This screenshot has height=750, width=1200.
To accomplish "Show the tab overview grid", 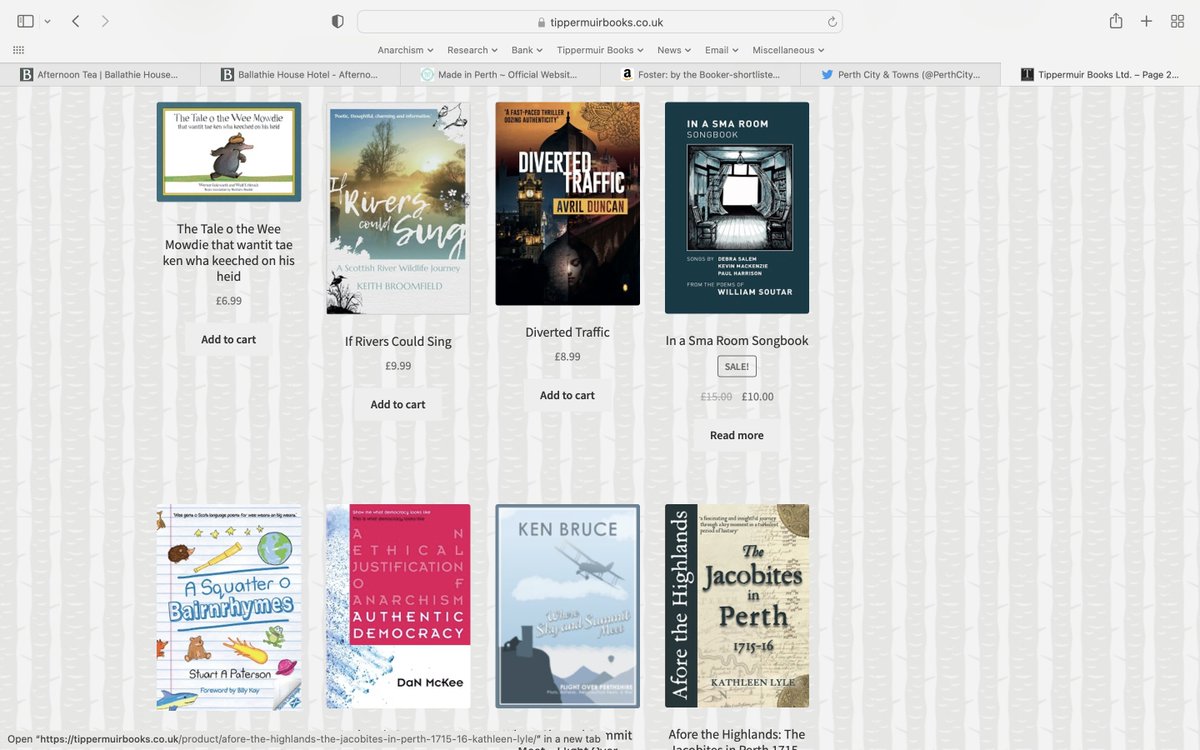I will (x=1177, y=21).
